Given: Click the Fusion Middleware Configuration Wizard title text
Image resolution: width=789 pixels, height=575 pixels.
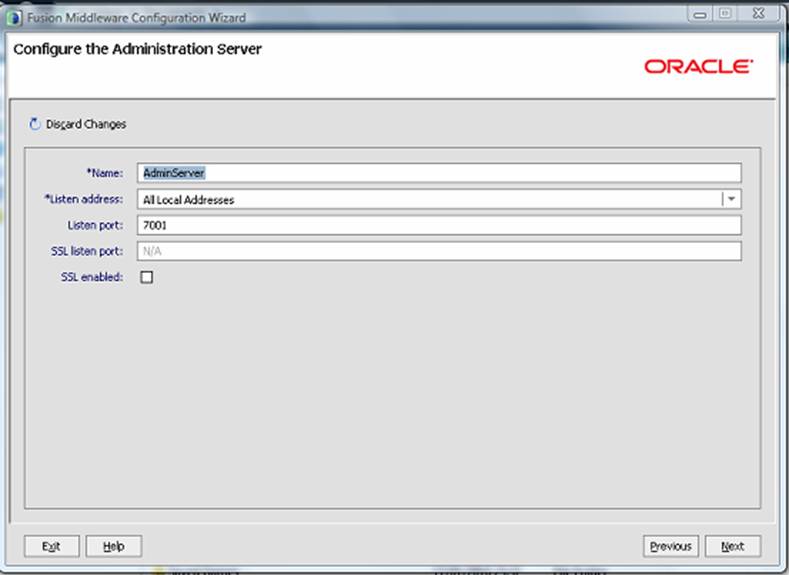Looking at the screenshot, I should pos(136,18).
